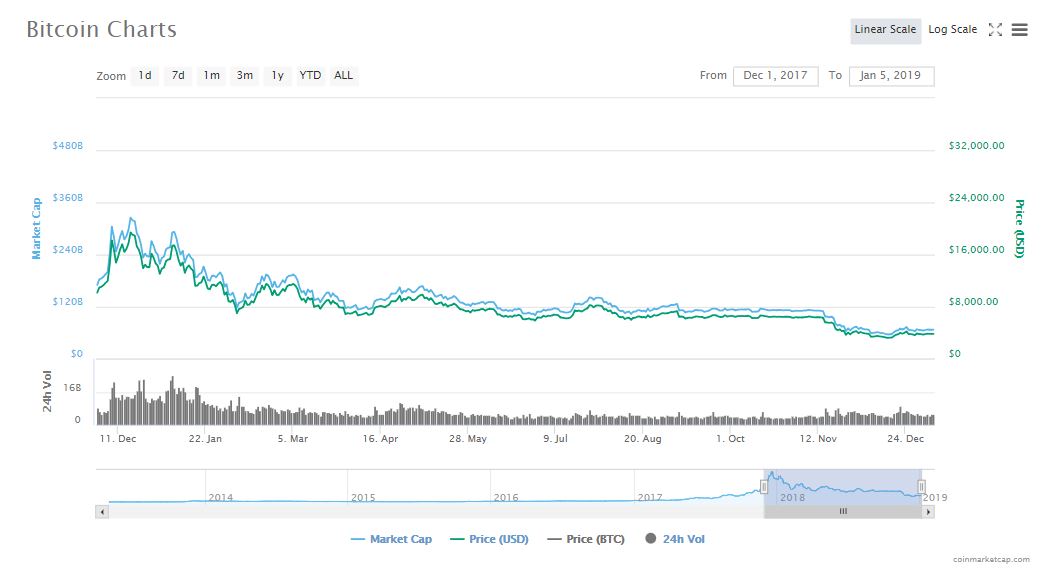Switch to Linear Scale
The height and width of the screenshot is (583, 1046).
(x=885, y=30)
